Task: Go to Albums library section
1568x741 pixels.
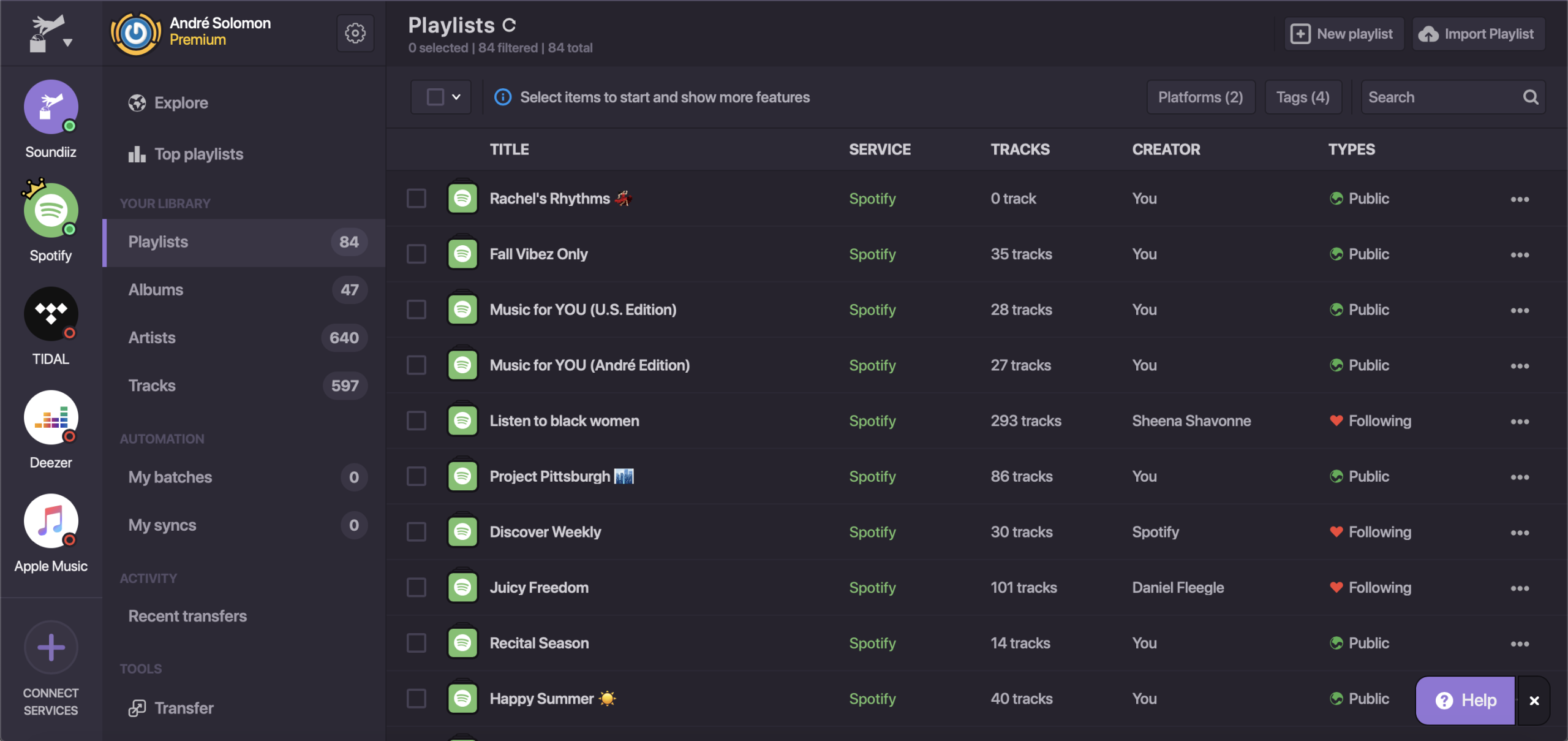Action: (245, 289)
